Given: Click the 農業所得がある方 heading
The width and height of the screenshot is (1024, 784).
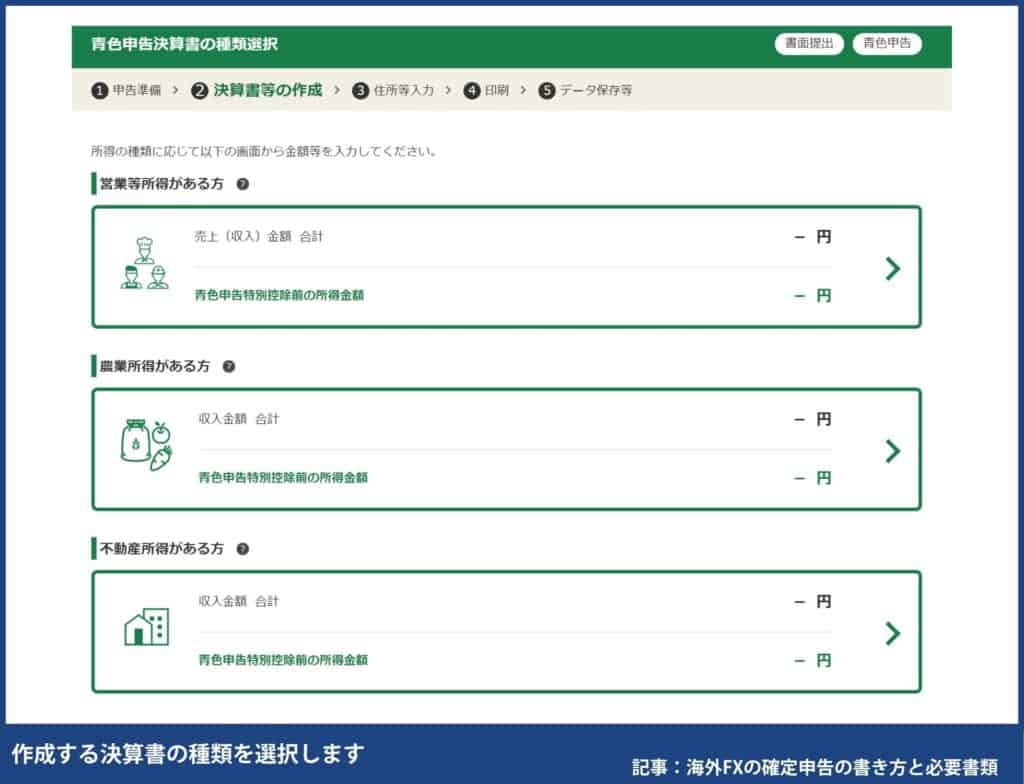Looking at the screenshot, I should click(155, 367).
